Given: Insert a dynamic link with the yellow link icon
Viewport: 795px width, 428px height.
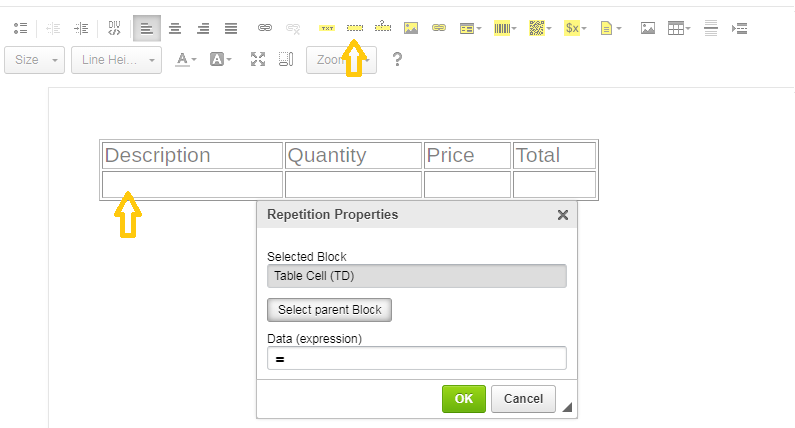Looking at the screenshot, I should pos(439,28).
